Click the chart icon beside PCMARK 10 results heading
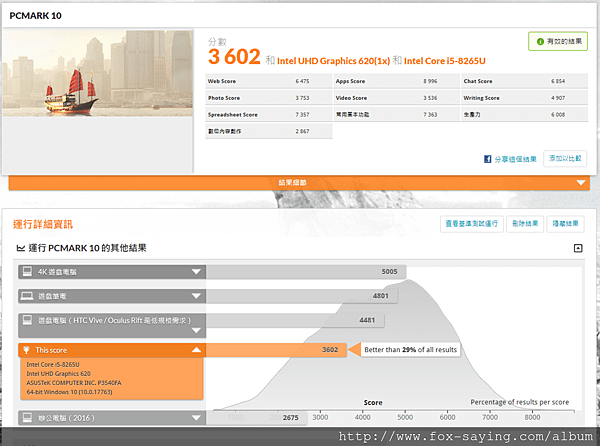The height and width of the screenshot is (446, 600). (x=21, y=248)
